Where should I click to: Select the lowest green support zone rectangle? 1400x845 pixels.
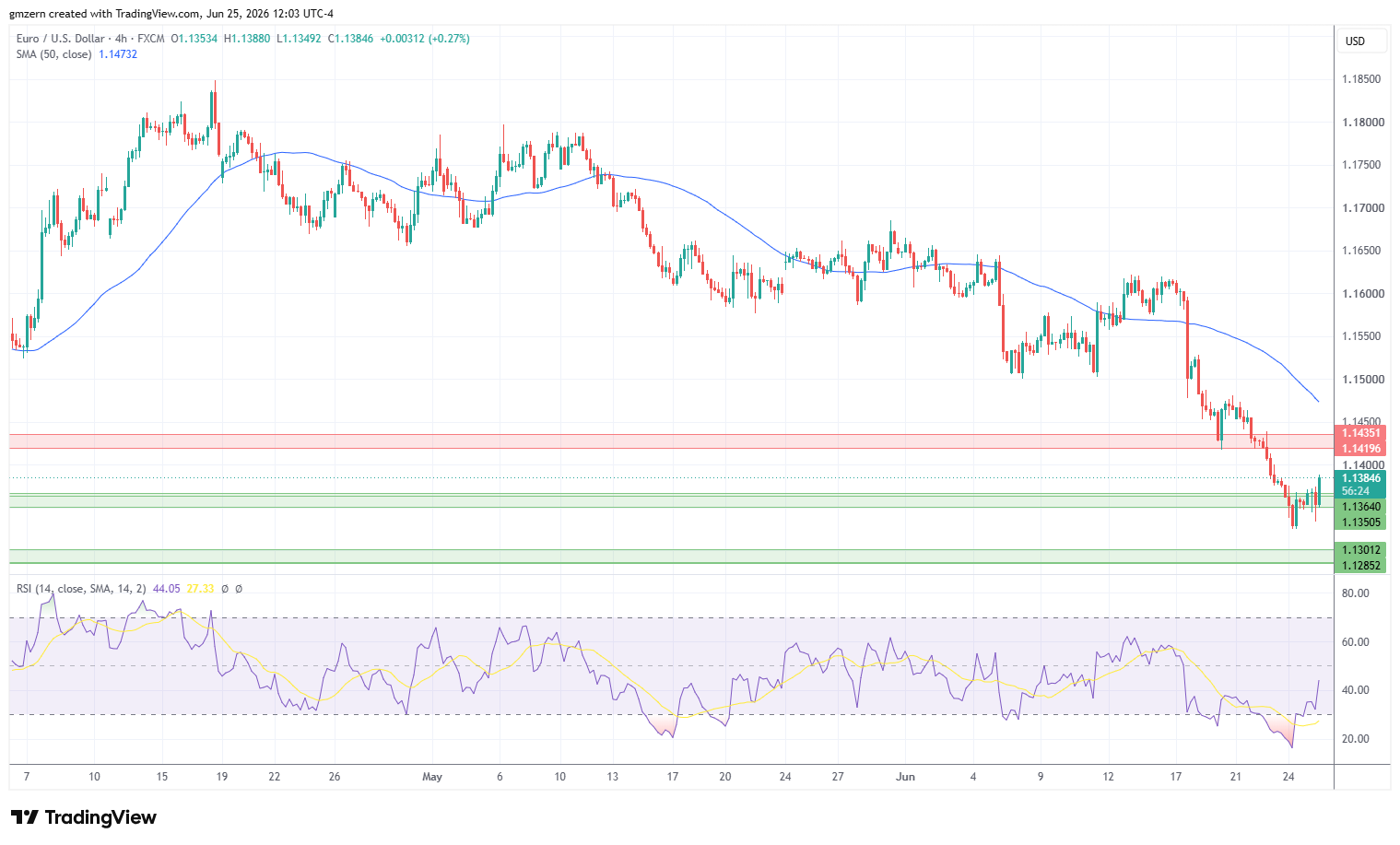tap(671, 557)
